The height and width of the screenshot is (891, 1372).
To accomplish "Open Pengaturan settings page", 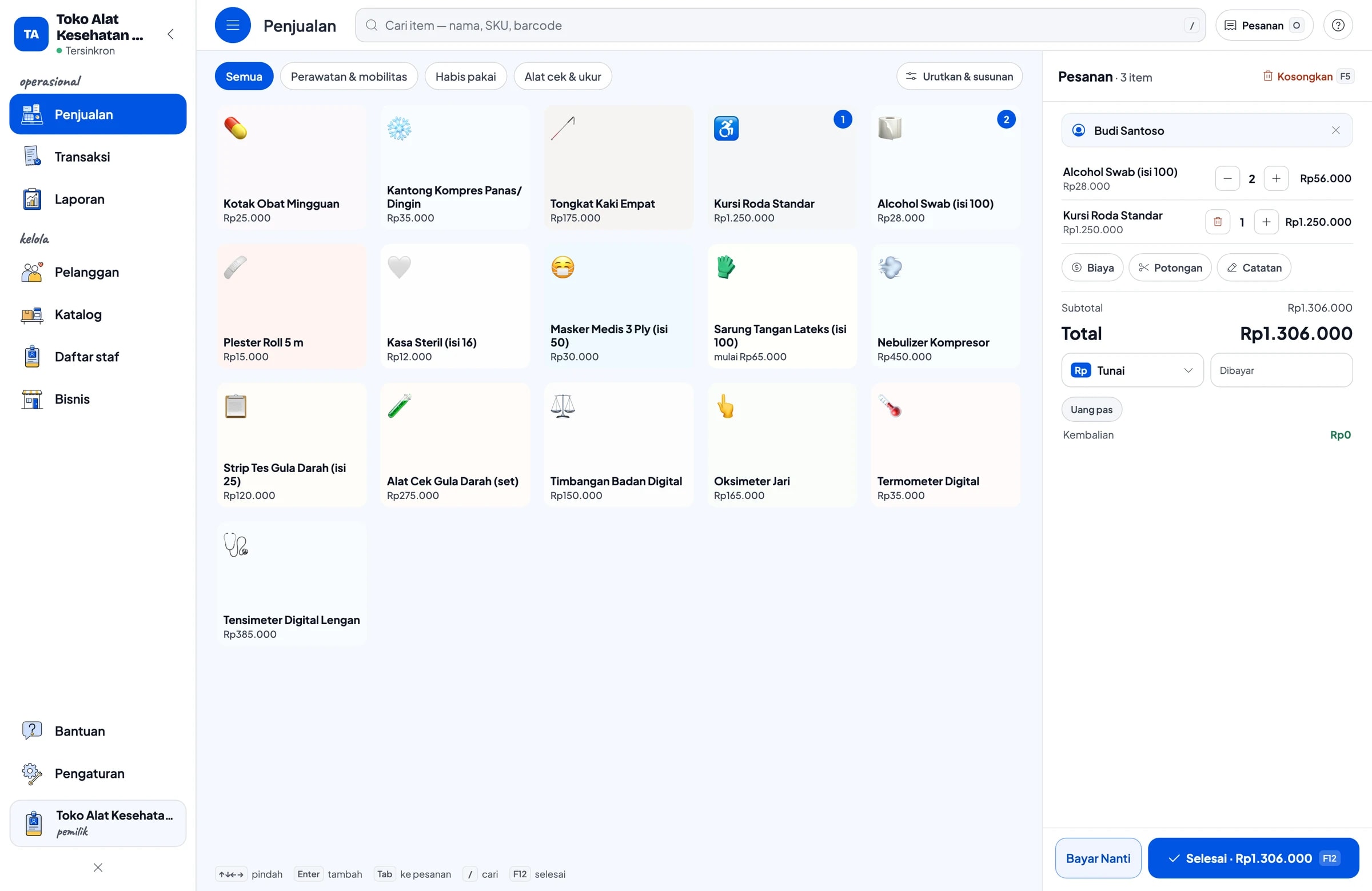I will point(98,773).
